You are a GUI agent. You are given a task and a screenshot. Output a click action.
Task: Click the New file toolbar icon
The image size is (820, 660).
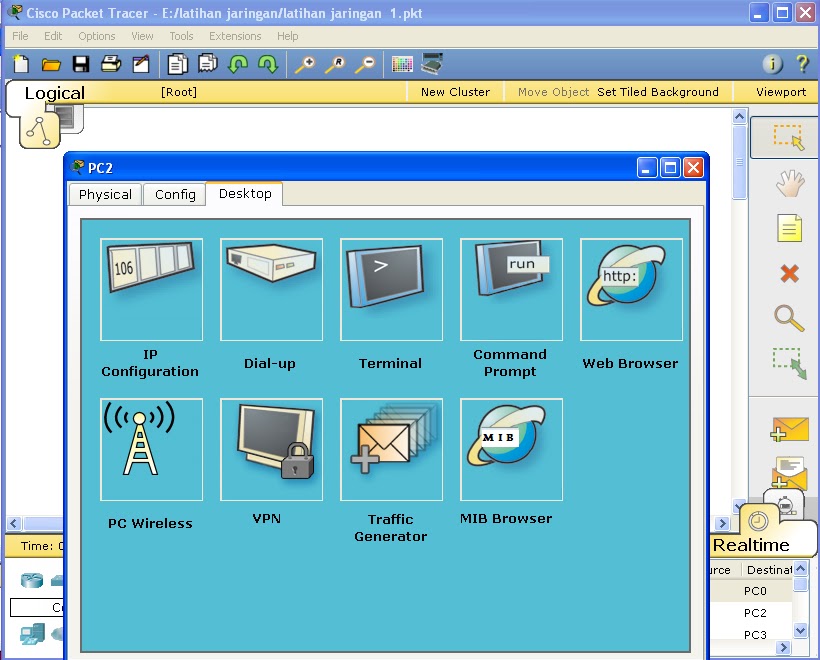coord(21,64)
